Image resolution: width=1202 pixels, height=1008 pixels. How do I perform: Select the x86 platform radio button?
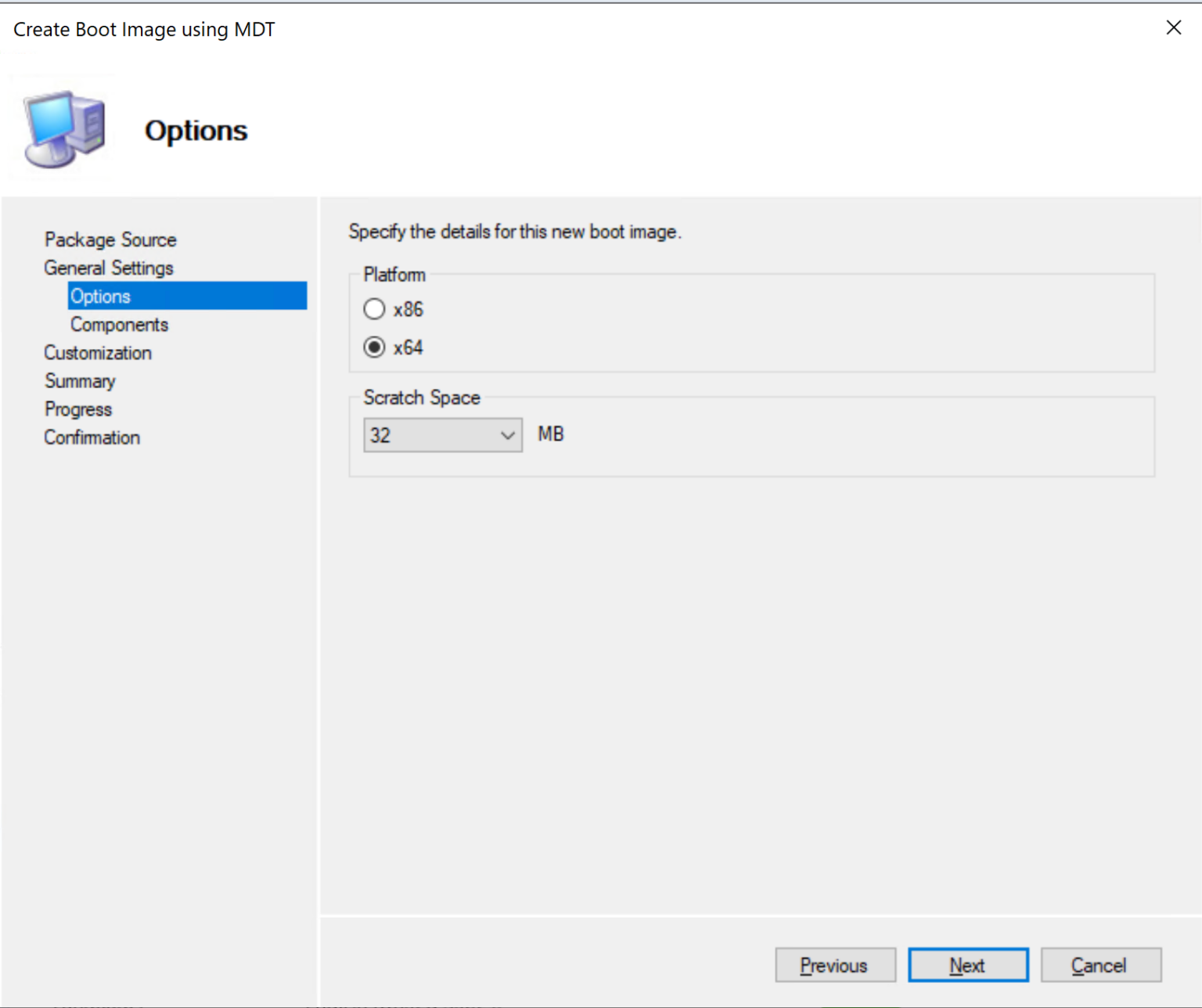point(374,308)
